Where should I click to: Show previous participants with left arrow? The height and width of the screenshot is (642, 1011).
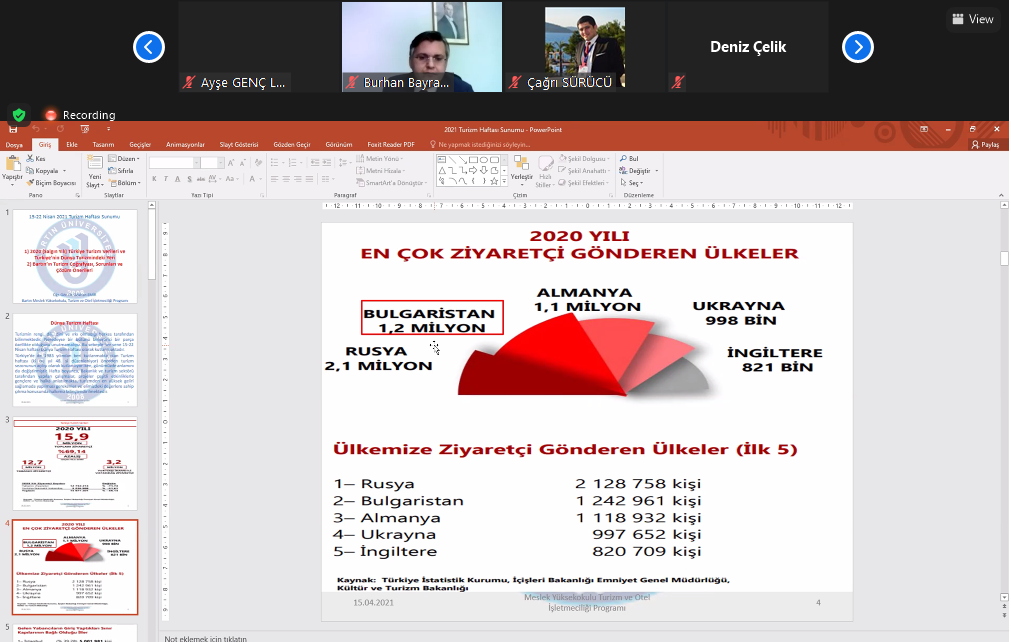[149, 47]
